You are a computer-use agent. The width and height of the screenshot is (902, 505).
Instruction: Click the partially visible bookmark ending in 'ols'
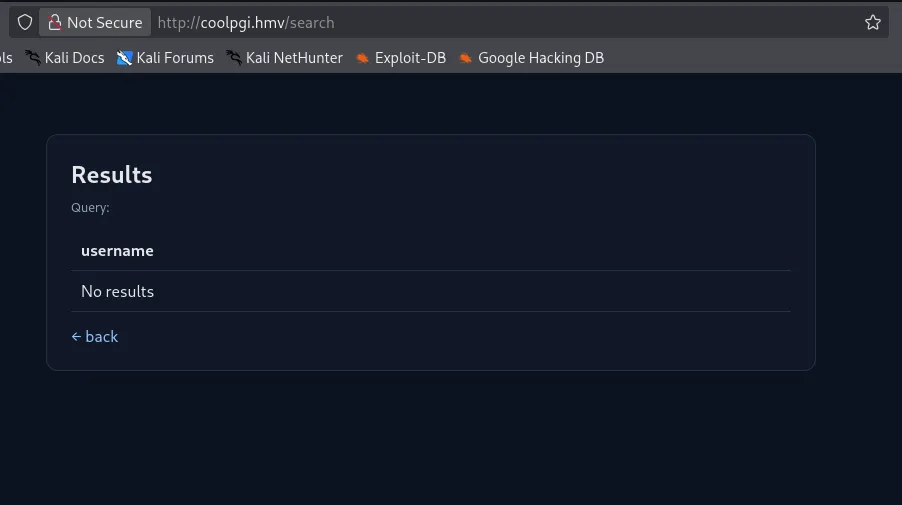coord(6,58)
